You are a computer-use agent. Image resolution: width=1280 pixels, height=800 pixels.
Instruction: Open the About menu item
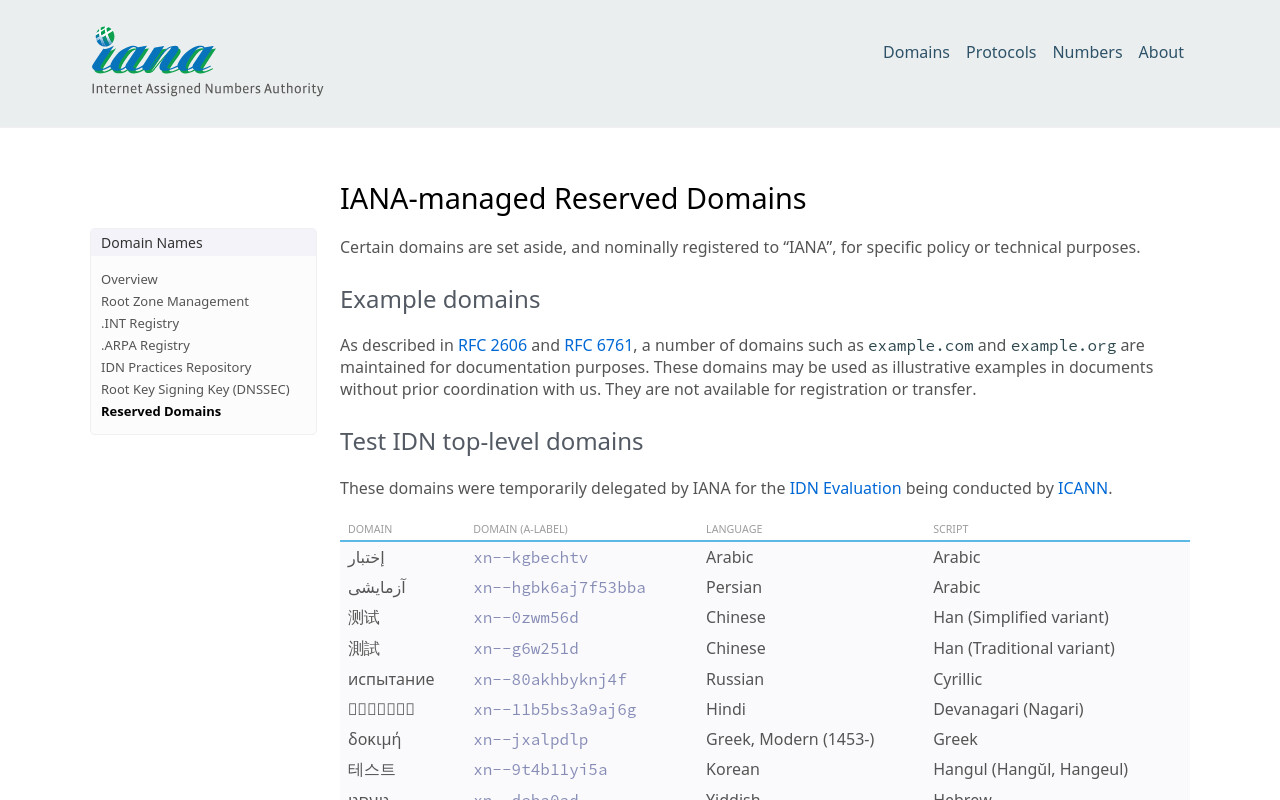[x=1161, y=52]
